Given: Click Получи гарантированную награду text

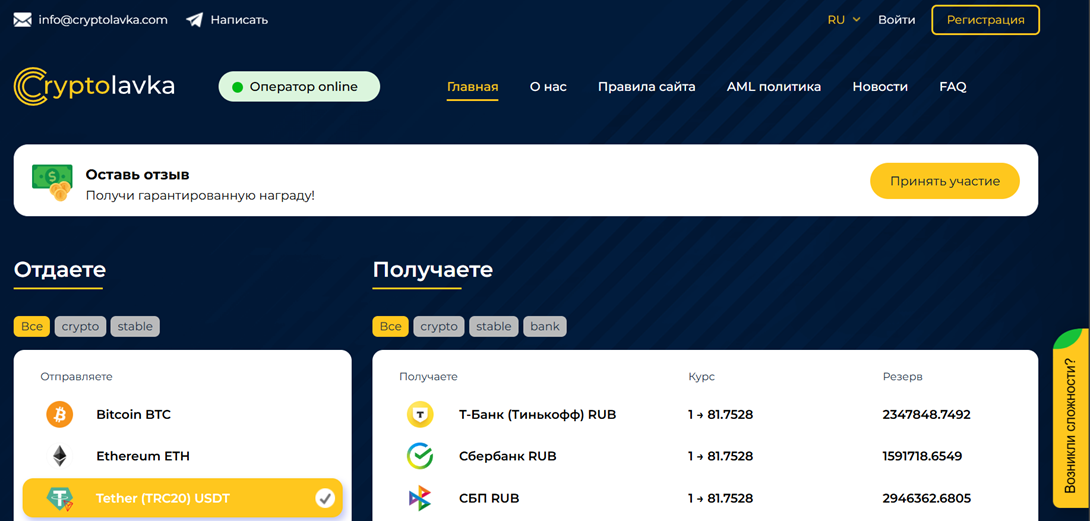Looking at the screenshot, I should pyautogui.click(x=200, y=195).
